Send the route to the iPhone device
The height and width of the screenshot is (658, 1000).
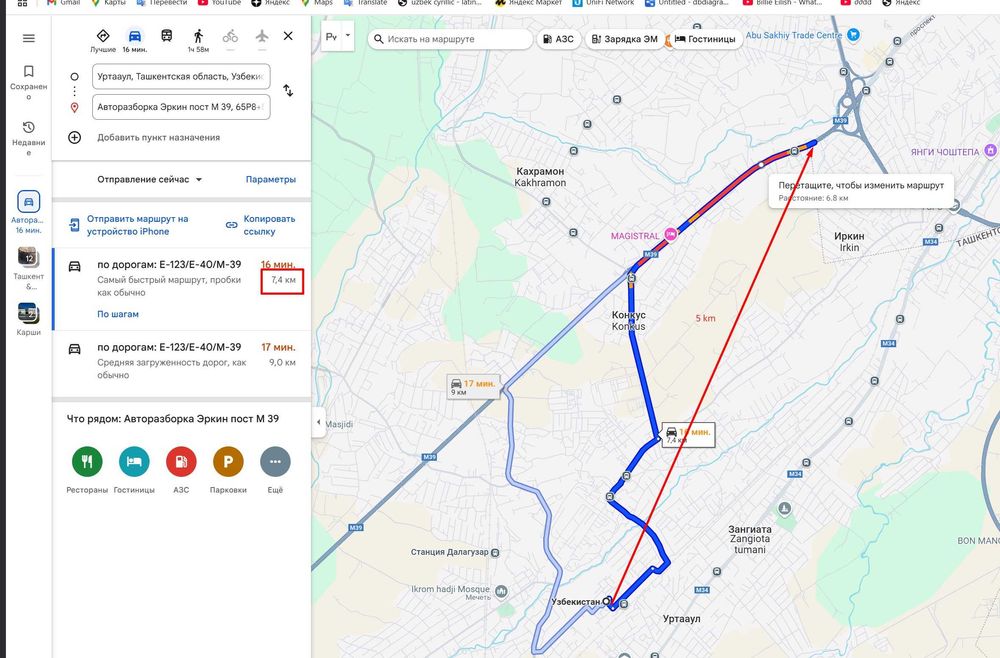pos(129,225)
